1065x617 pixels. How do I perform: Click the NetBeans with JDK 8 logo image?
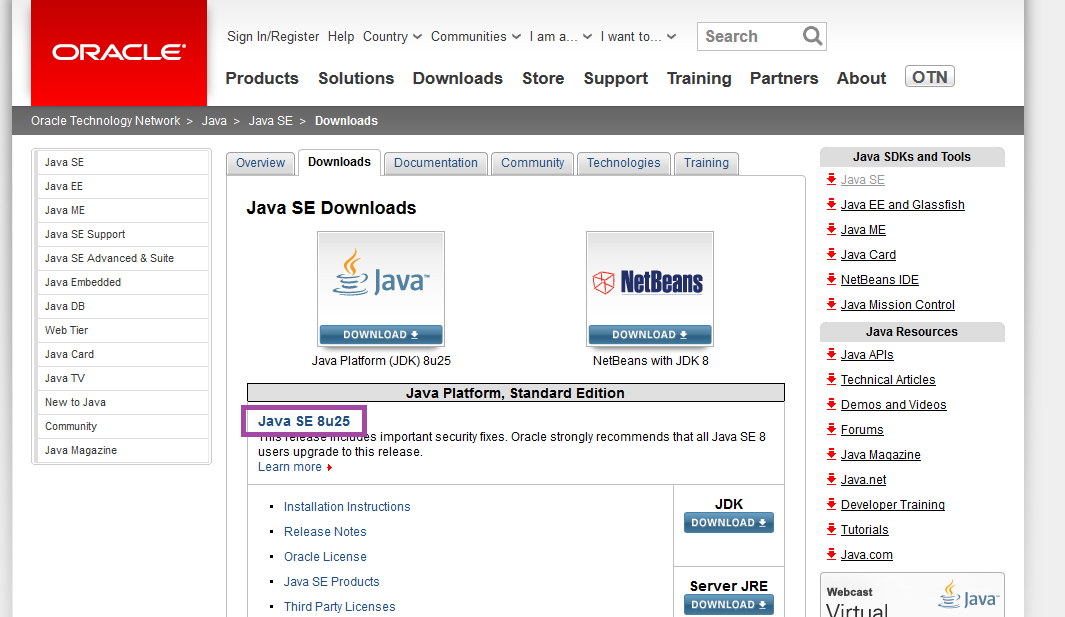point(649,278)
